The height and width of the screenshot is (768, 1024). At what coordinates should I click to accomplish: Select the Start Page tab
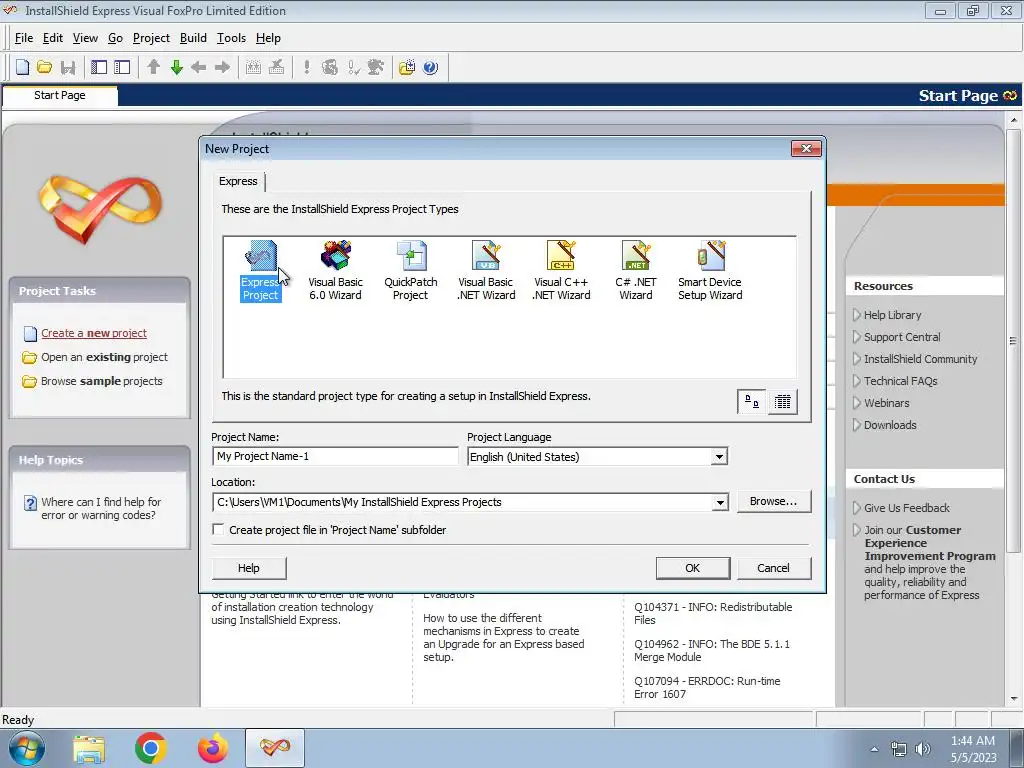click(x=60, y=95)
